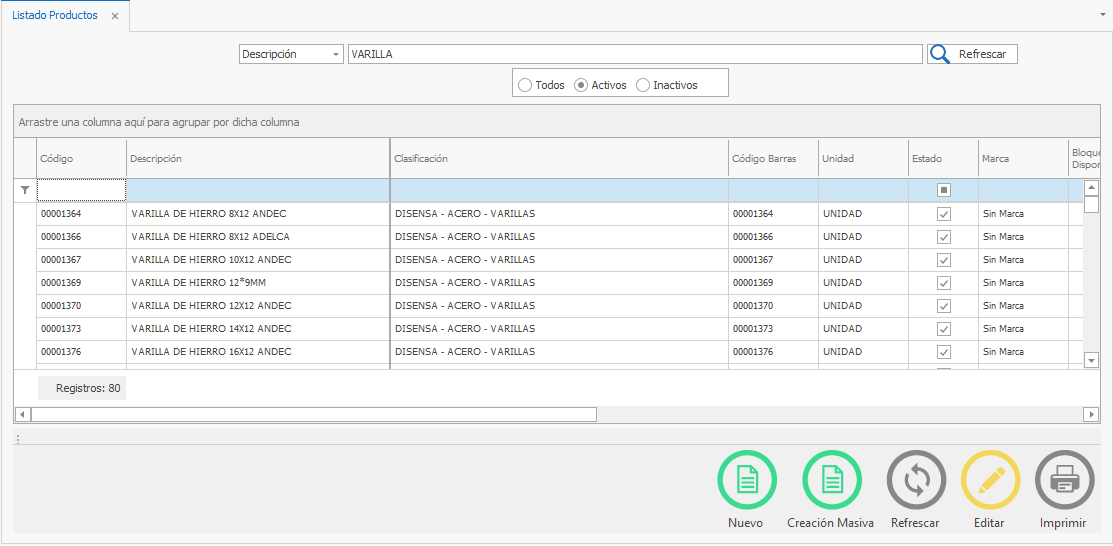Image resolution: width=1113 pixels, height=546 pixels.
Task: Sort by Código Barras column header
Action: (x=773, y=158)
